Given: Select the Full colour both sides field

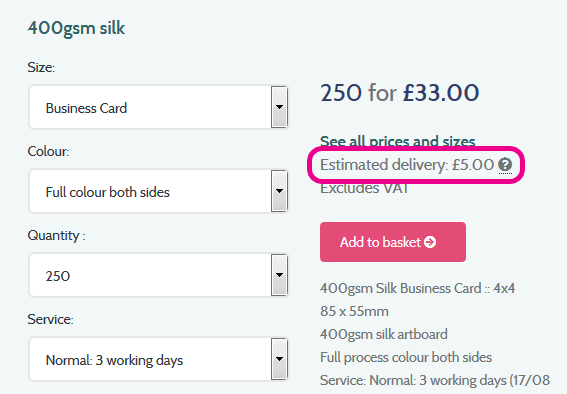Looking at the screenshot, I should 159,191.
